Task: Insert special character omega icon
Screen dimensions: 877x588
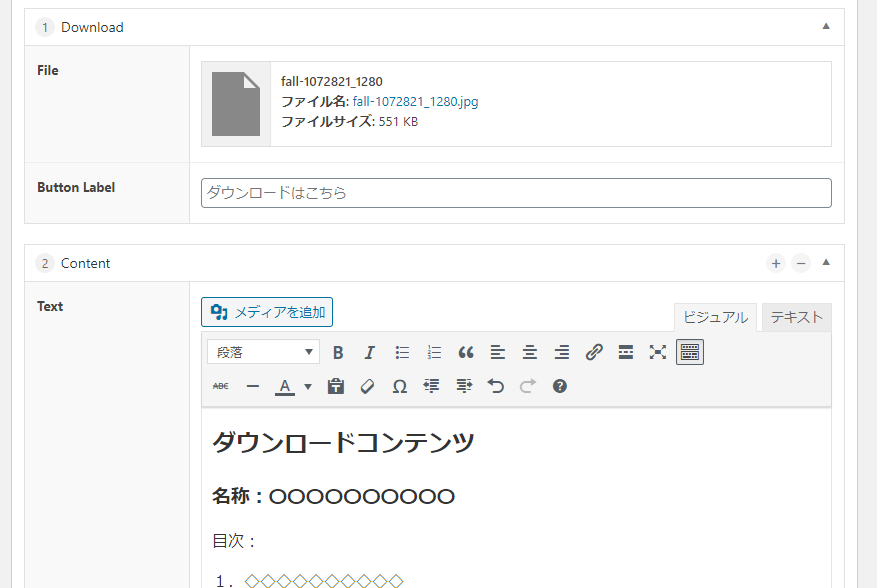Action: click(x=399, y=386)
